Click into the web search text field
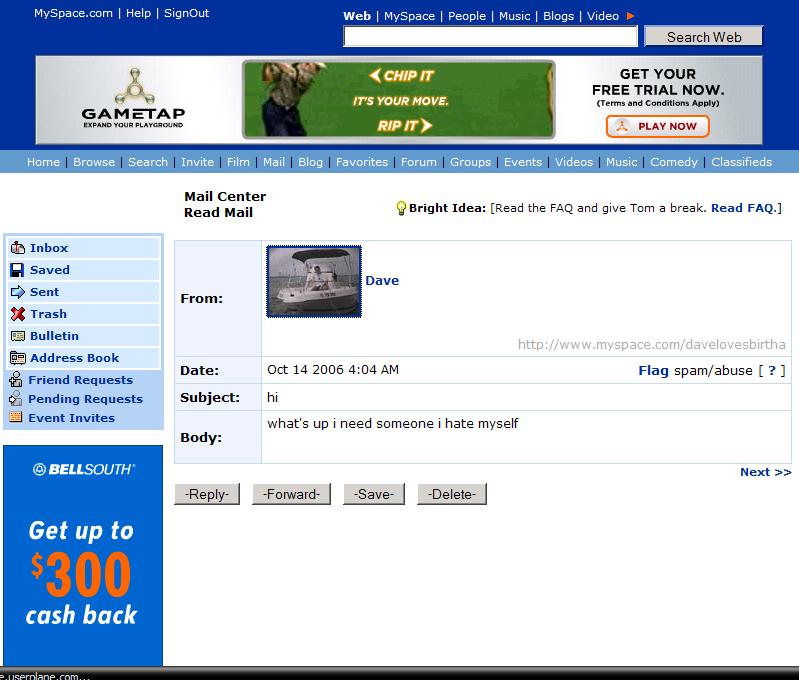 [x=490, y=37]
